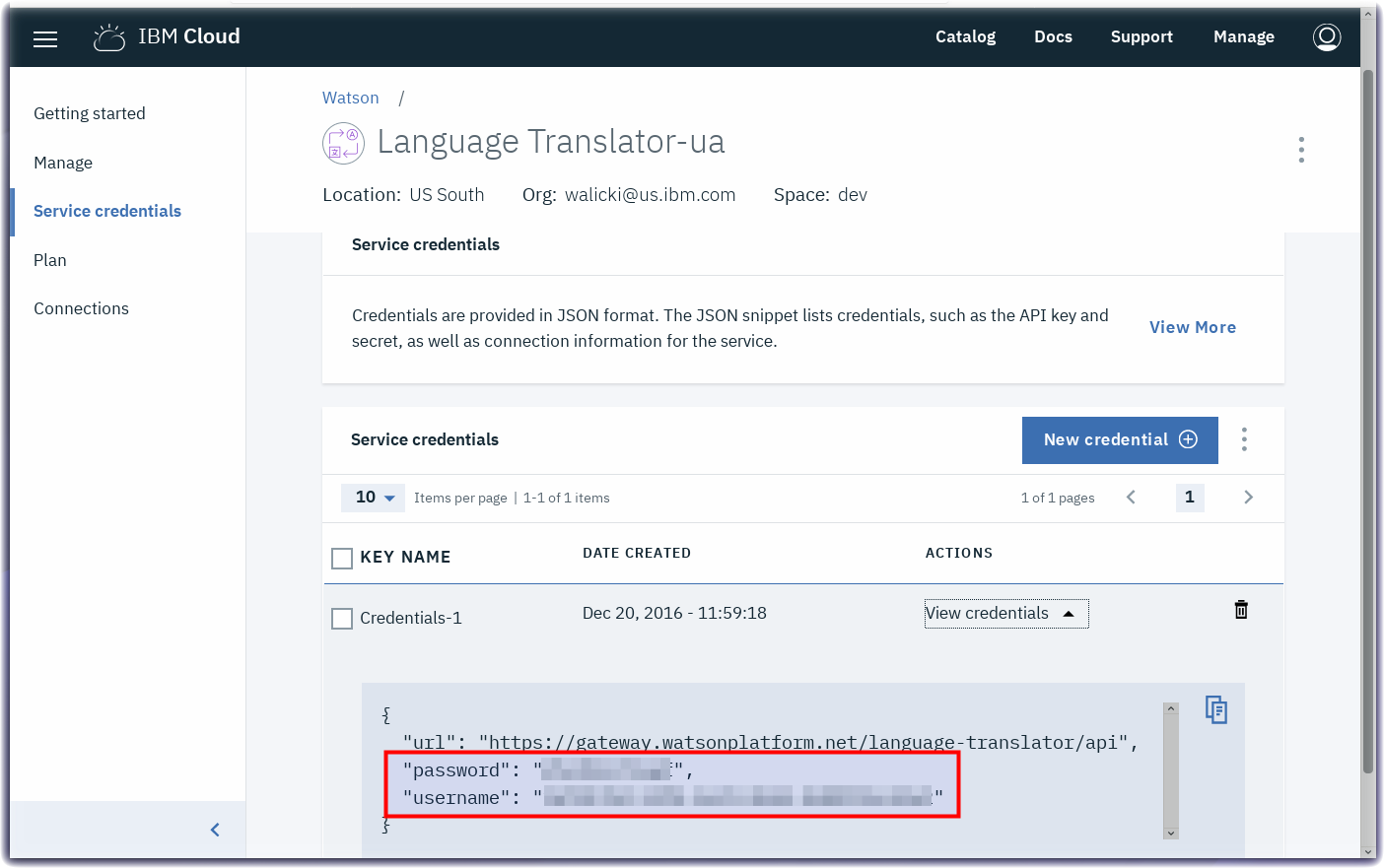Screen dimensions: 1384x868
Task: Click the DATE CREATED column header
Action: (x=637, y=553)
